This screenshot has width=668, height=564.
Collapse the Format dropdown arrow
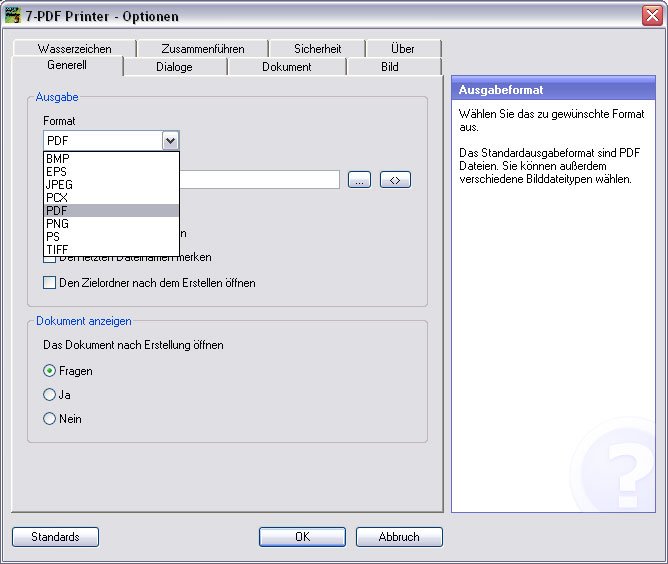170,141
